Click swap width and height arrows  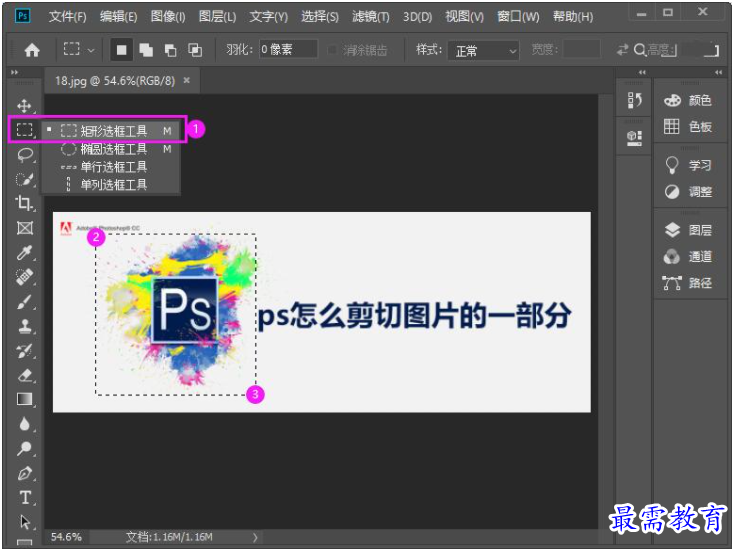(622, 50)
